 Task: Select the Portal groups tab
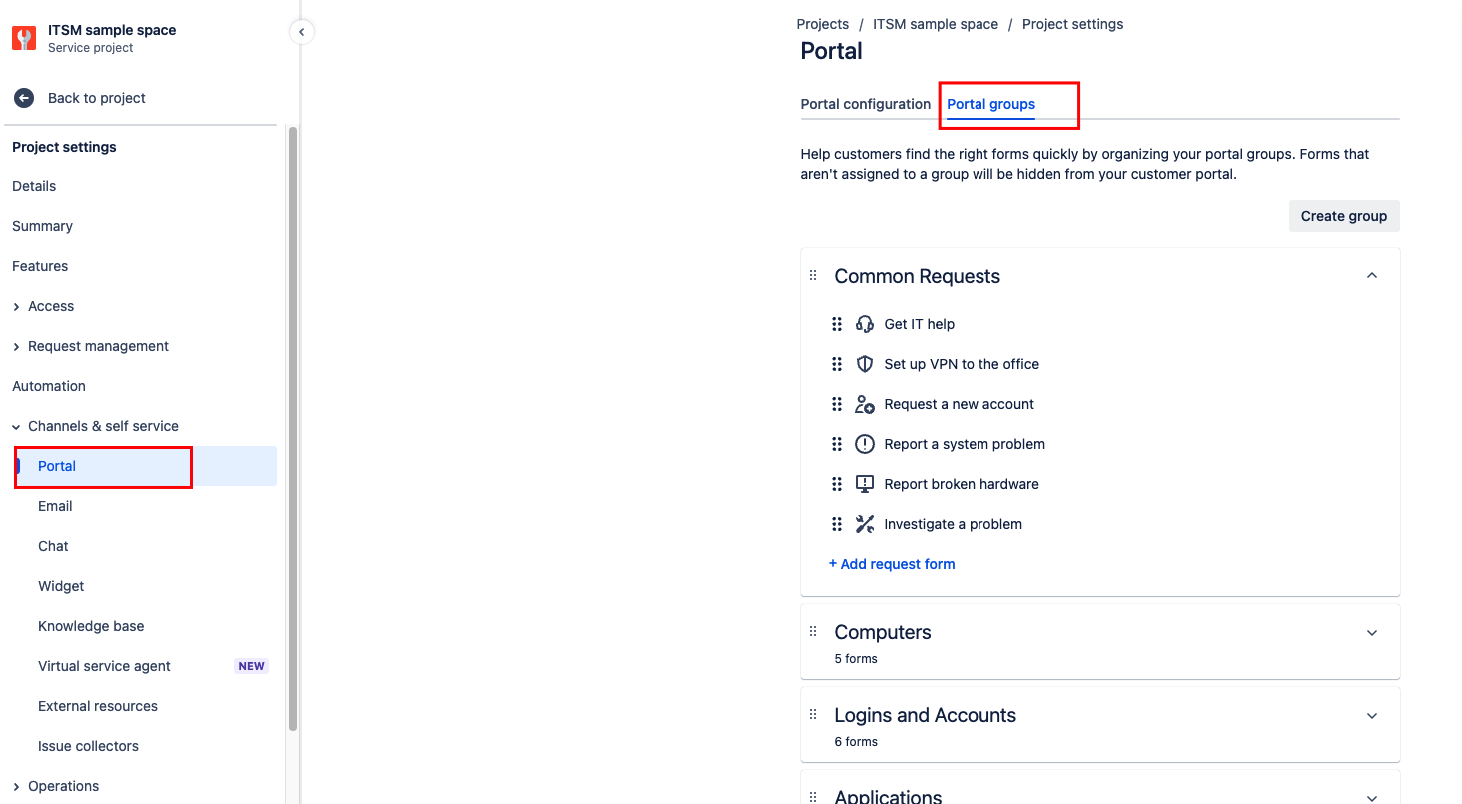tap(990, 104)
